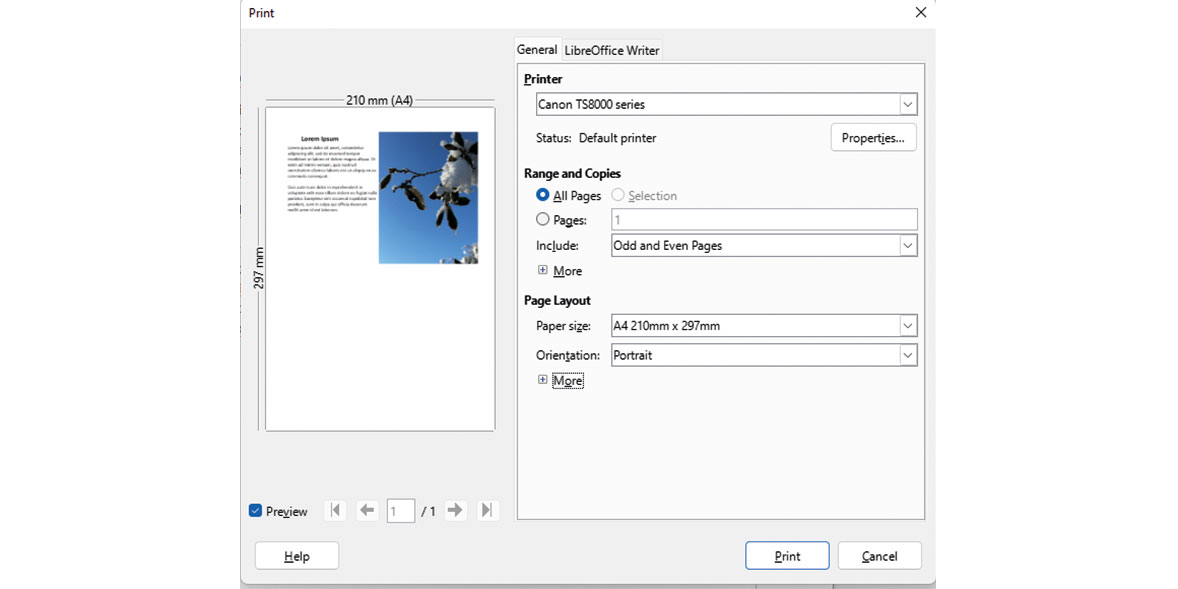The height and width of the screenshot is (589, 1178).
Task: Click the page number field in preview
Action: [x=401, y=511]
